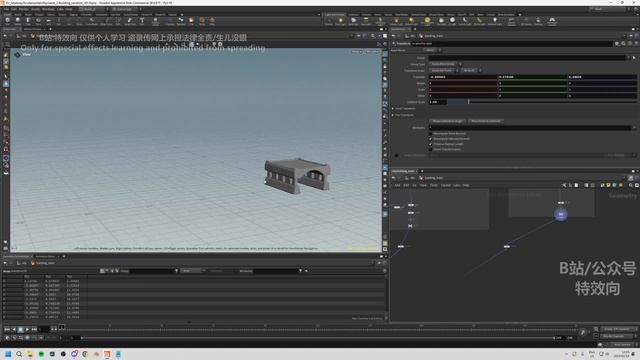Image resolution: width=640 pixels, height=360 pixels.
Task: Open the Transform Order dropdown
Action: [444, 70]
